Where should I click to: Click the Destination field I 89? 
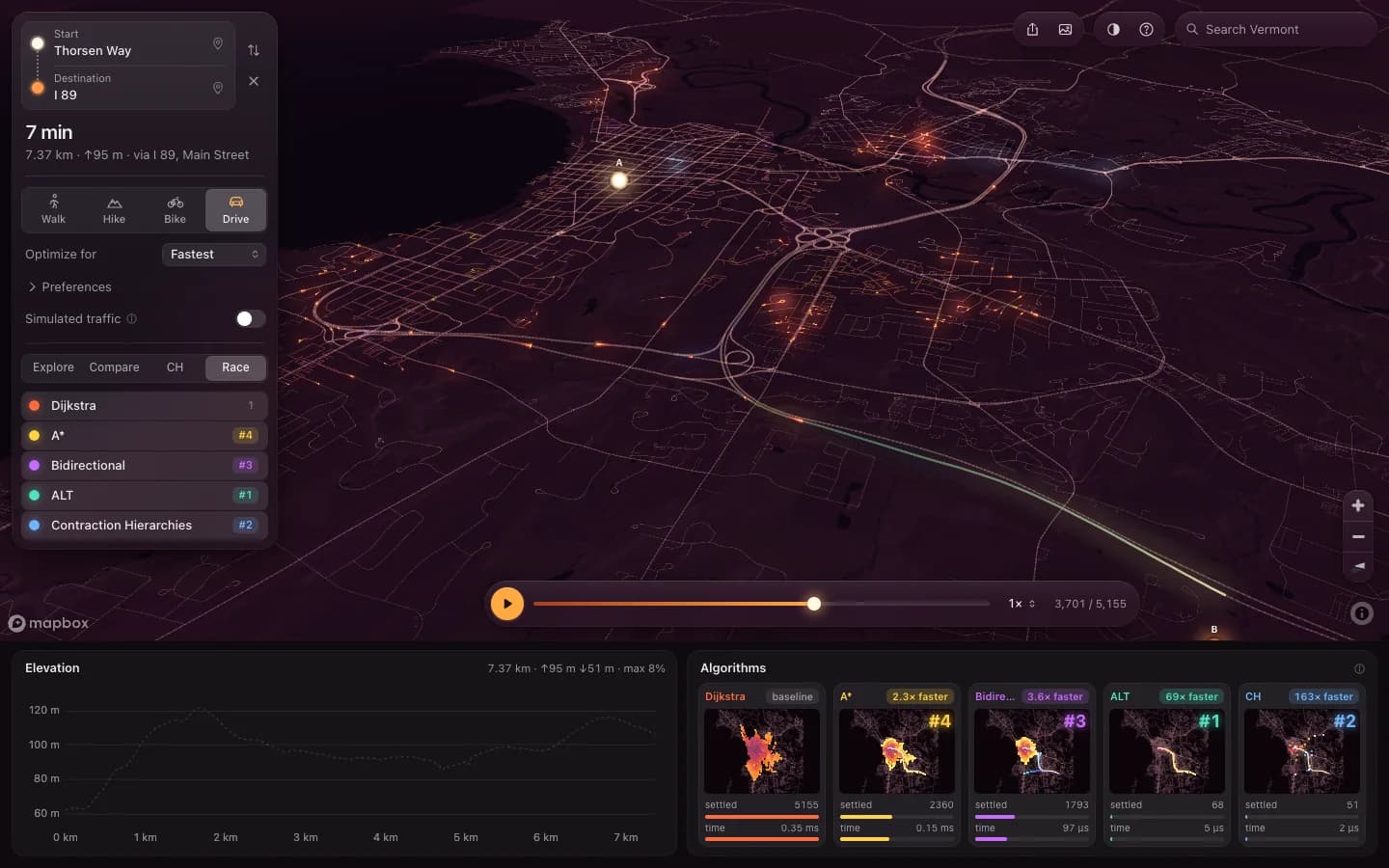point(128,88)
